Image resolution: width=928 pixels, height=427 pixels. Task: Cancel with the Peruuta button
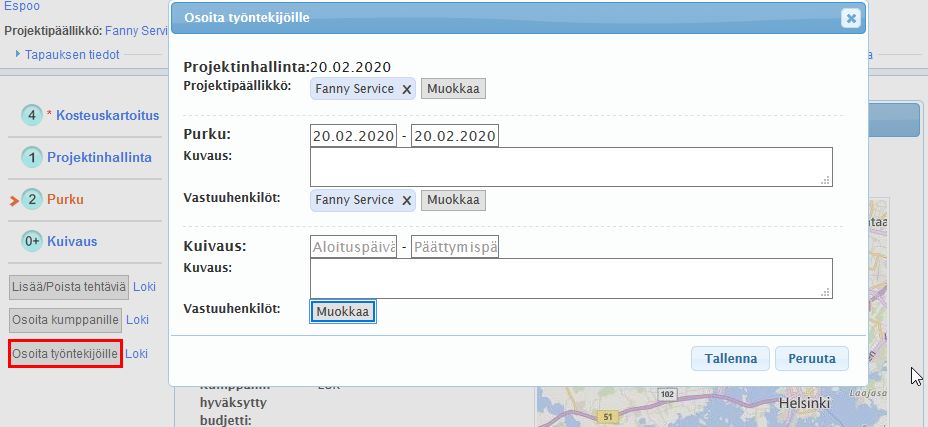pyautogui.click(x=811, y=359)
